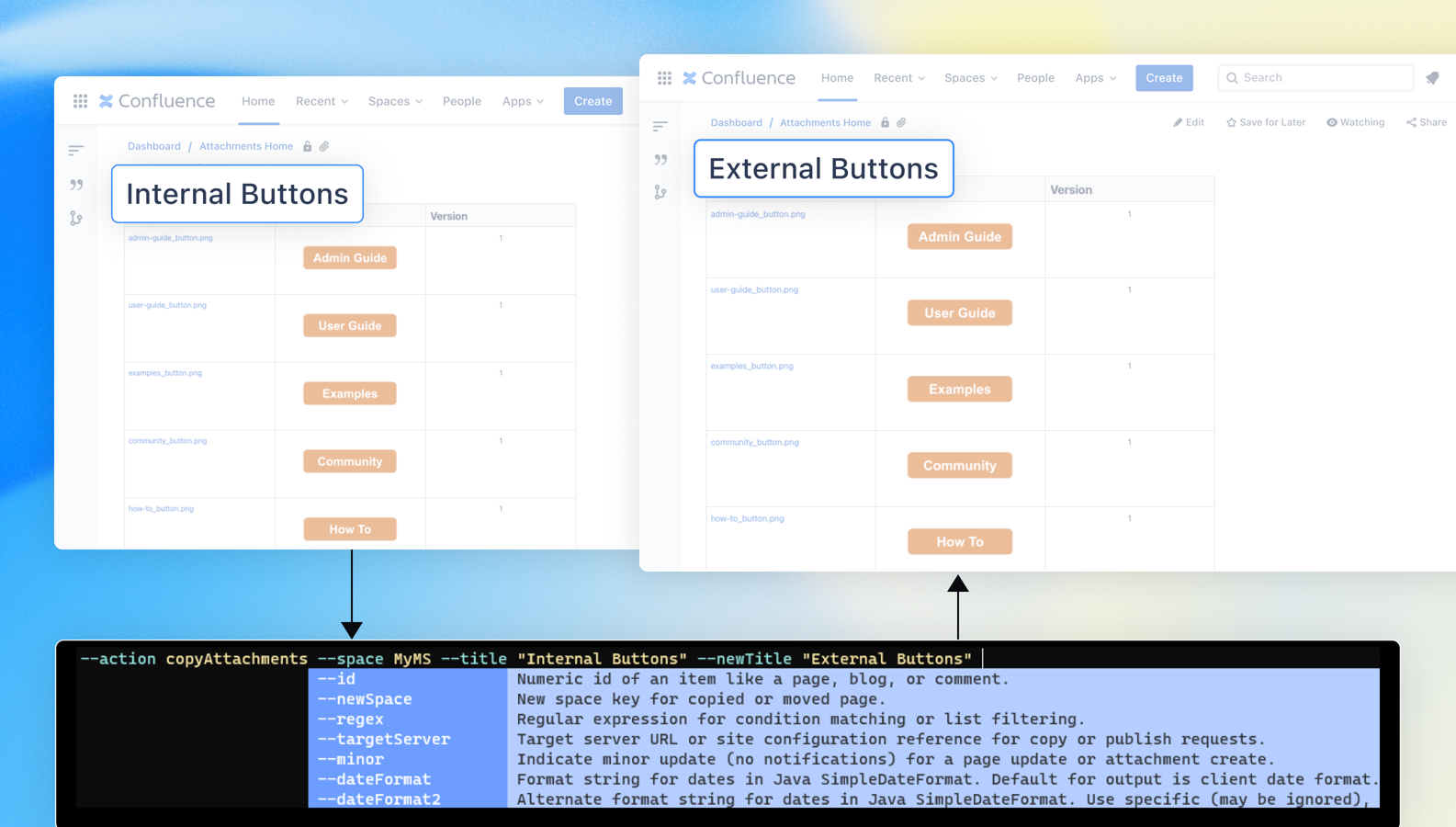Click the attachments paperclip icon in Internal window

324,146
